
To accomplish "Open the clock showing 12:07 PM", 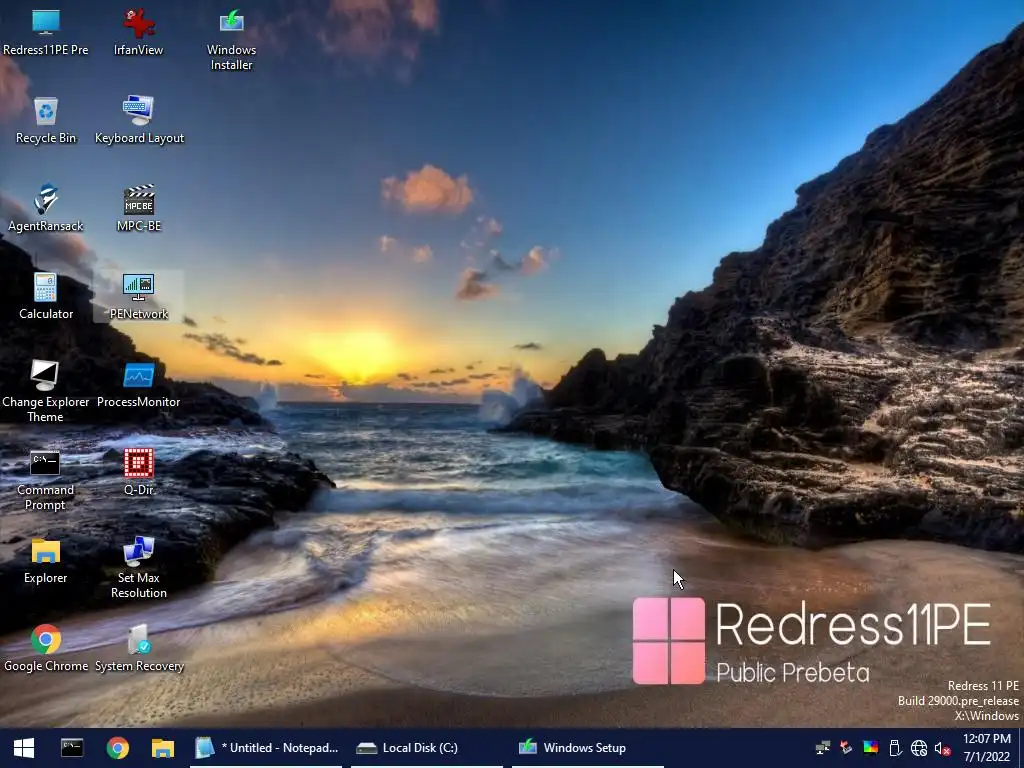I will (986, 748).
